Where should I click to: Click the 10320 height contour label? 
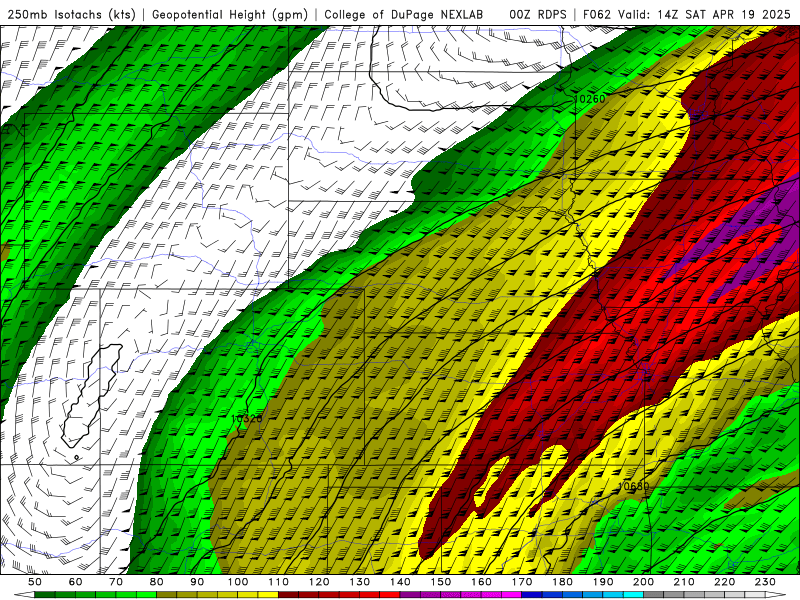click(x=246, y=418)
